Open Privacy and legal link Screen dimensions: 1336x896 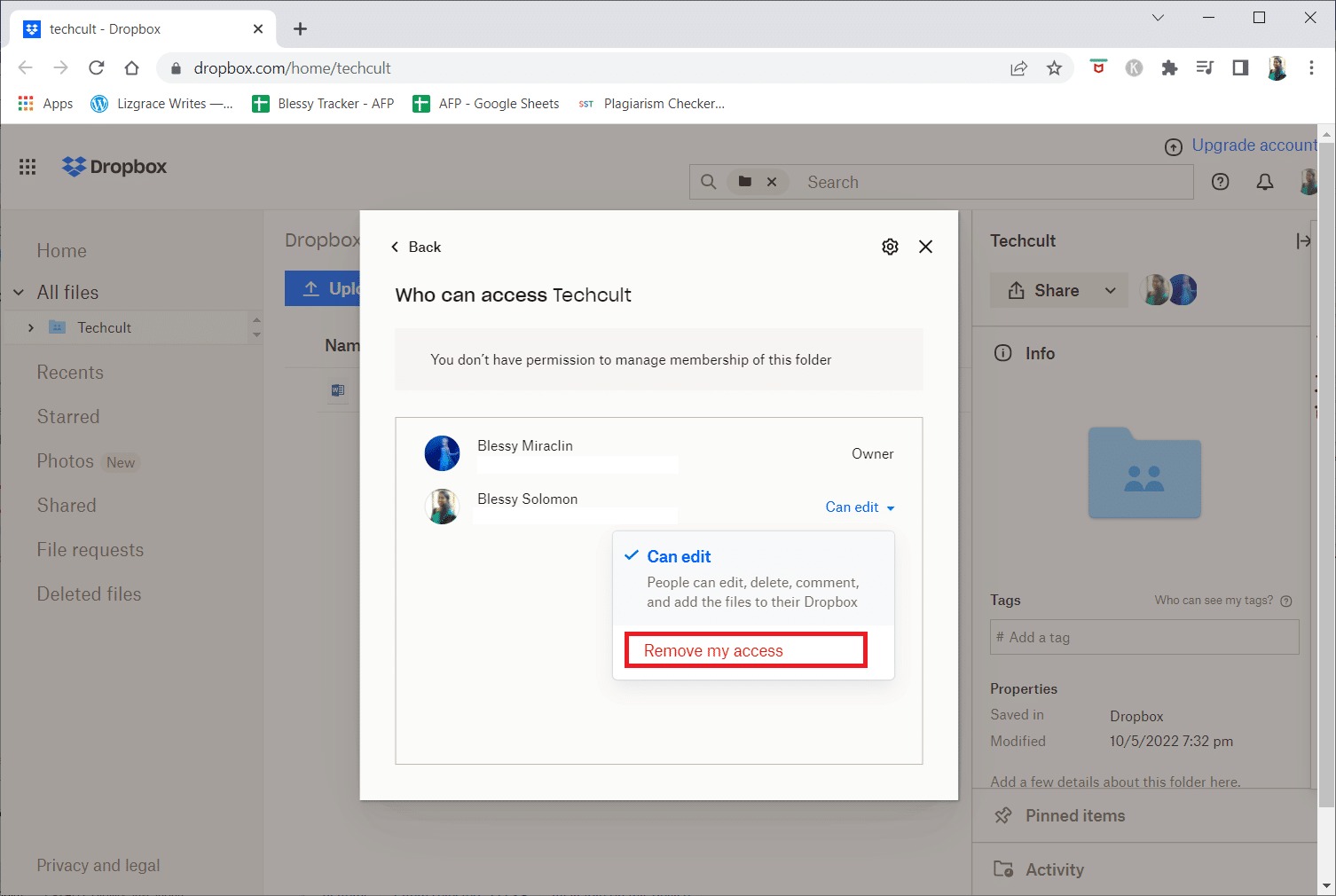(98, 865)
